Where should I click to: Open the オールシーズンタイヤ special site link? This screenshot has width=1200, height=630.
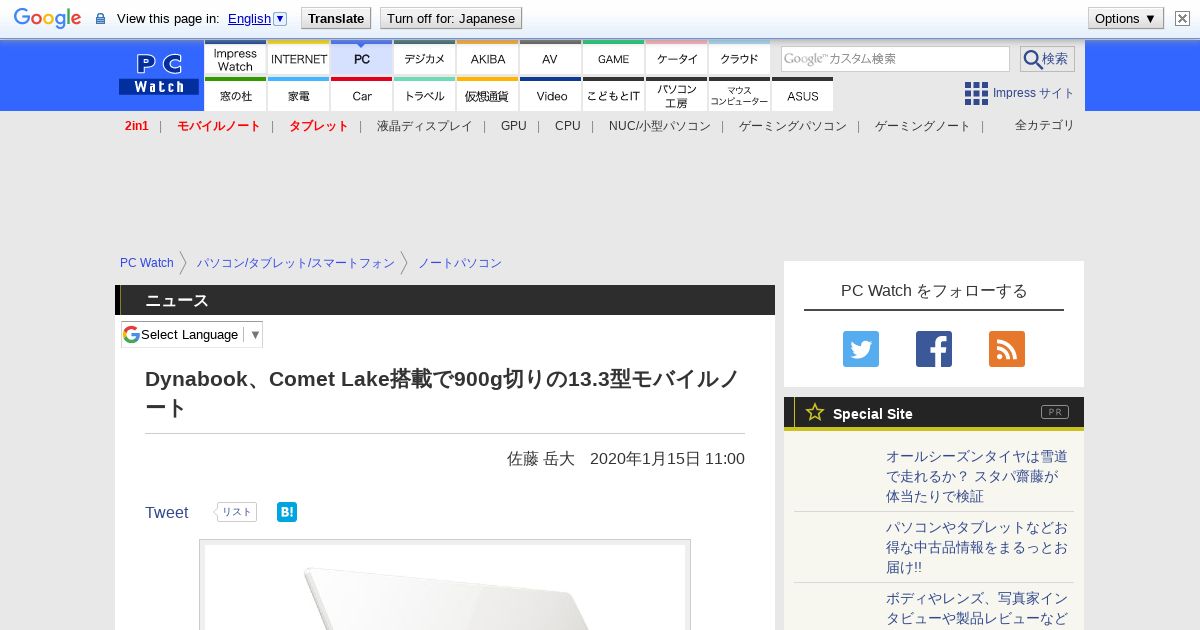(977, 476)
